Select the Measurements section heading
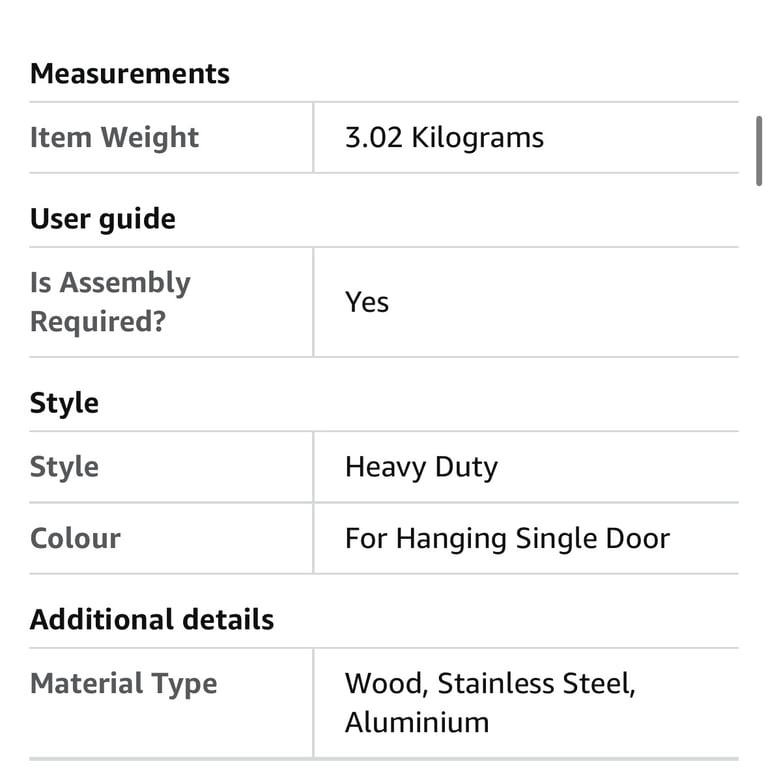Image resolution: width=768 pixels, height=768 pixels. (130, 73)
